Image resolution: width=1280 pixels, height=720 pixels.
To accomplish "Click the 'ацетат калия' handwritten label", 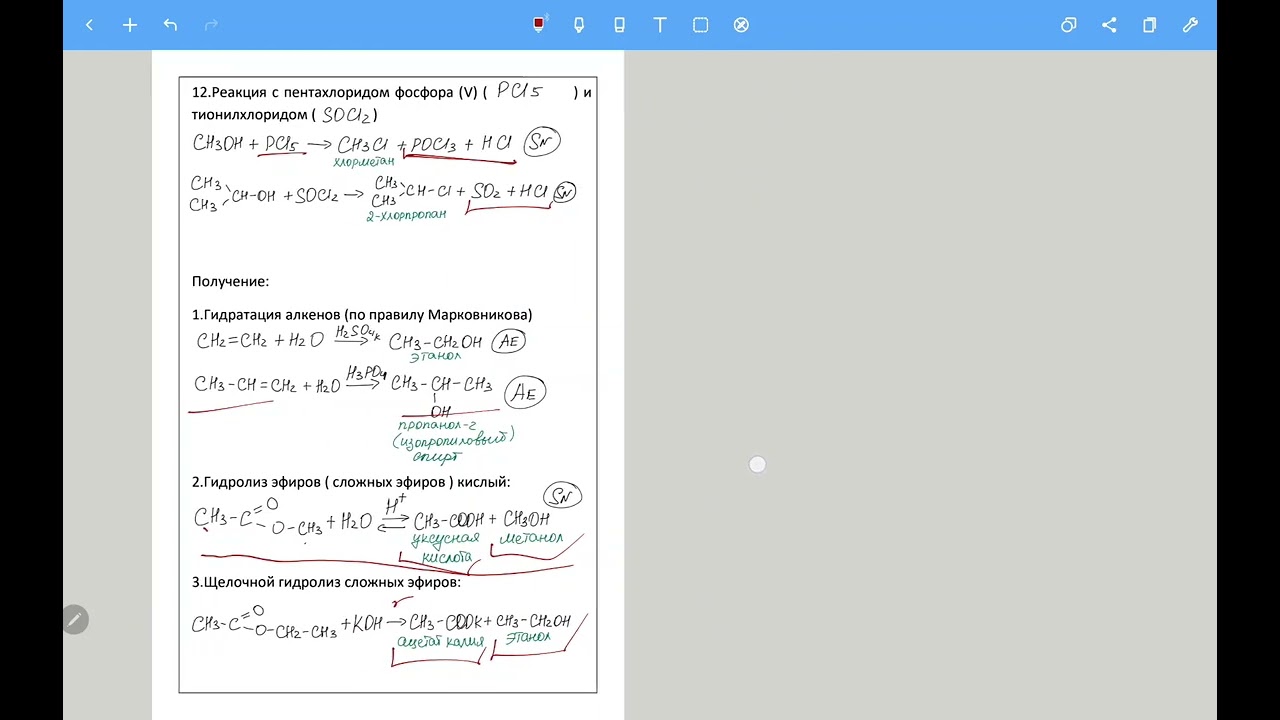I will click(440, 641).
